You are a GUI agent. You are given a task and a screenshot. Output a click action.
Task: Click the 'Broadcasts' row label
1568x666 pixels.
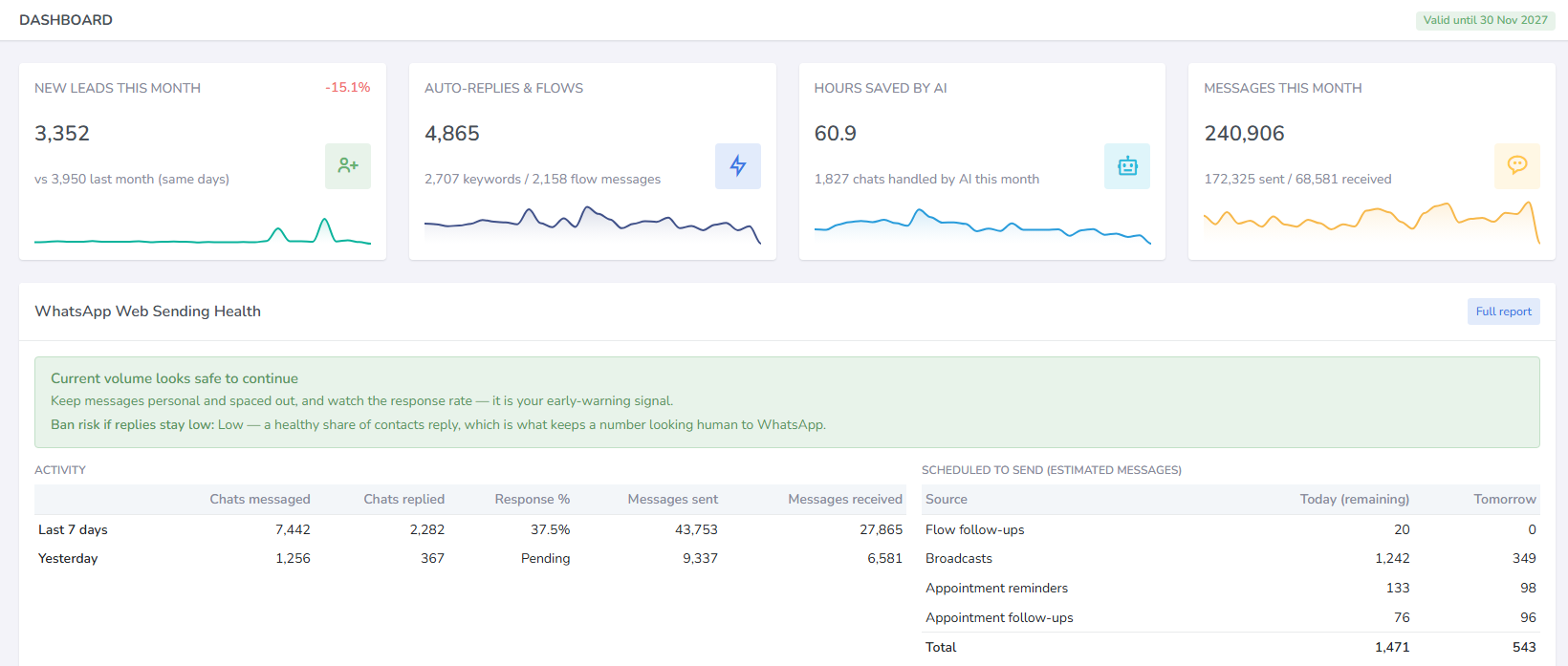click(x=959, y=558)
